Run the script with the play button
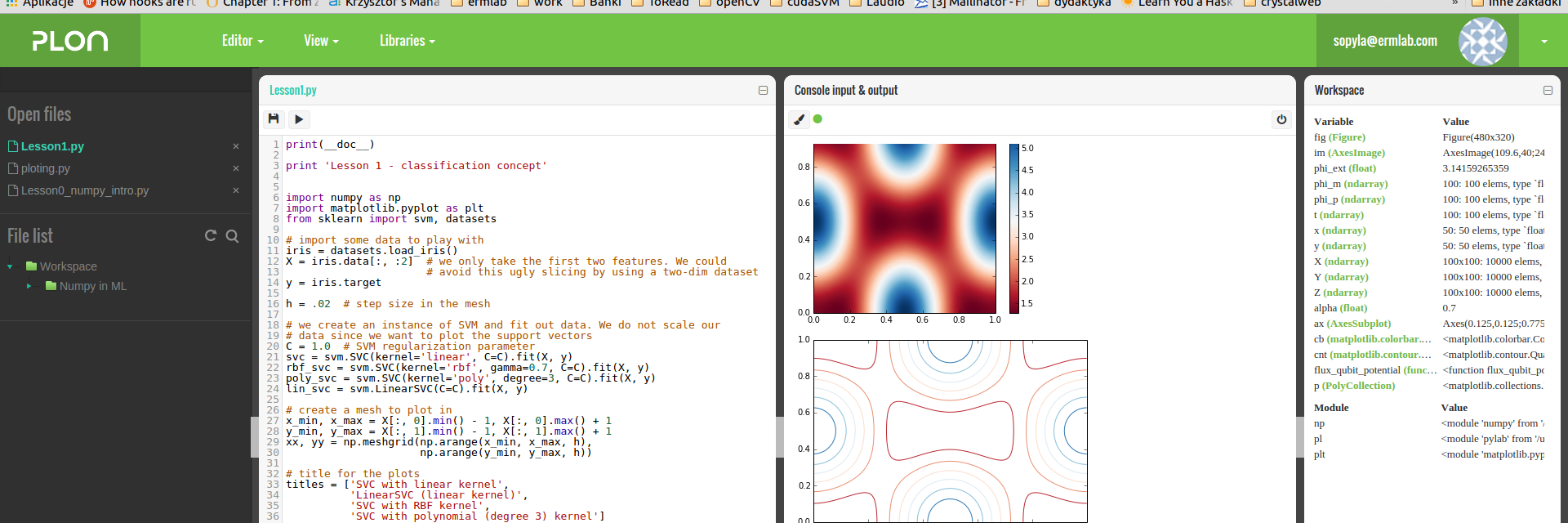The width and height of the screenshot is (1568, 523). [299, 119]
